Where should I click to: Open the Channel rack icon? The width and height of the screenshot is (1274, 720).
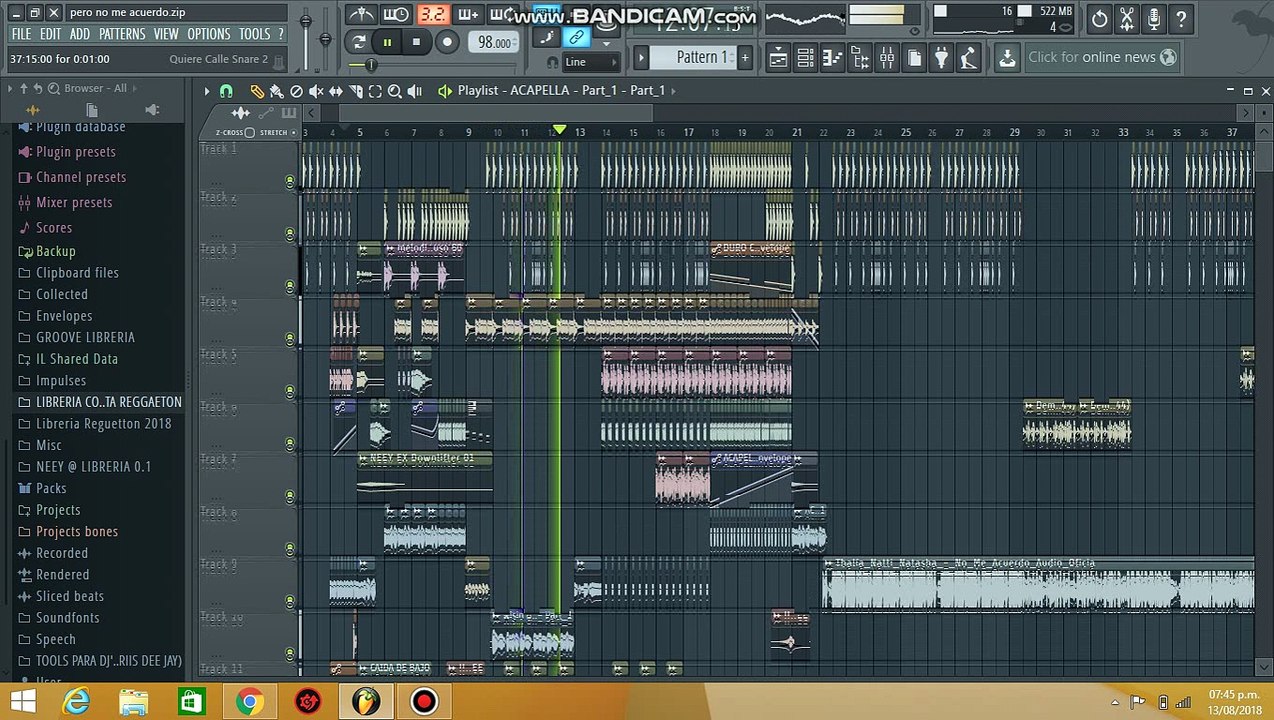coord(805,58)
